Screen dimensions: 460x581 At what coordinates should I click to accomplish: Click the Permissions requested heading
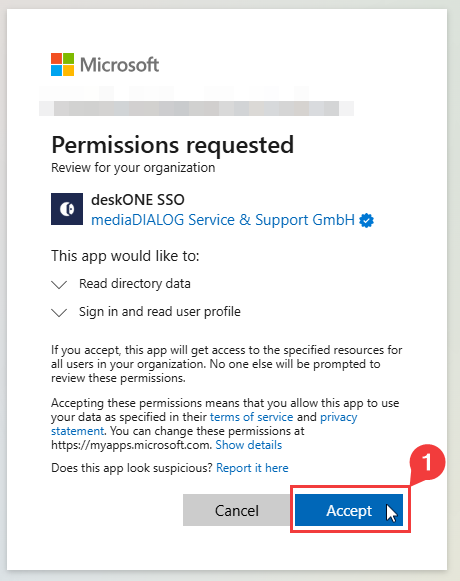tap(172, 145)
